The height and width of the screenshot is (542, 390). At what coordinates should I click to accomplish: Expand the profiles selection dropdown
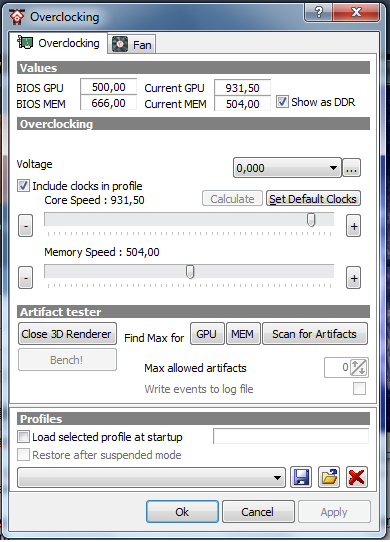pos(151,478)
